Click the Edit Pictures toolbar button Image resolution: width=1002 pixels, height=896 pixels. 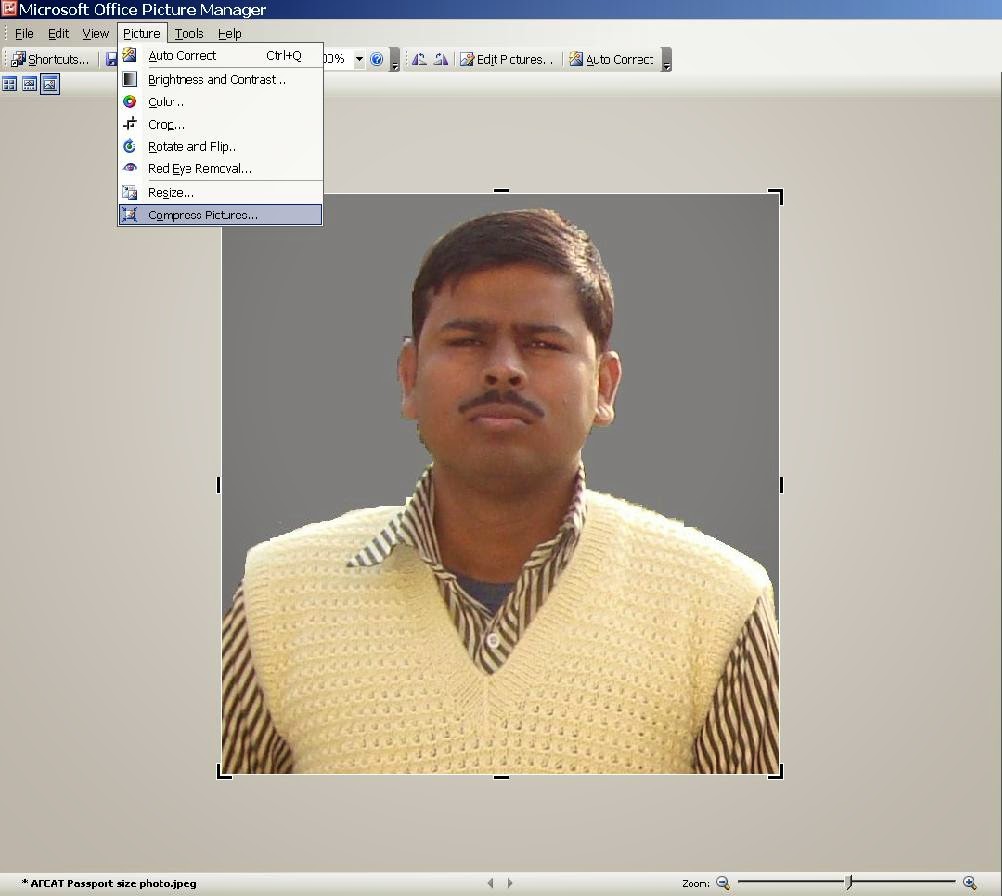(507, 59)
